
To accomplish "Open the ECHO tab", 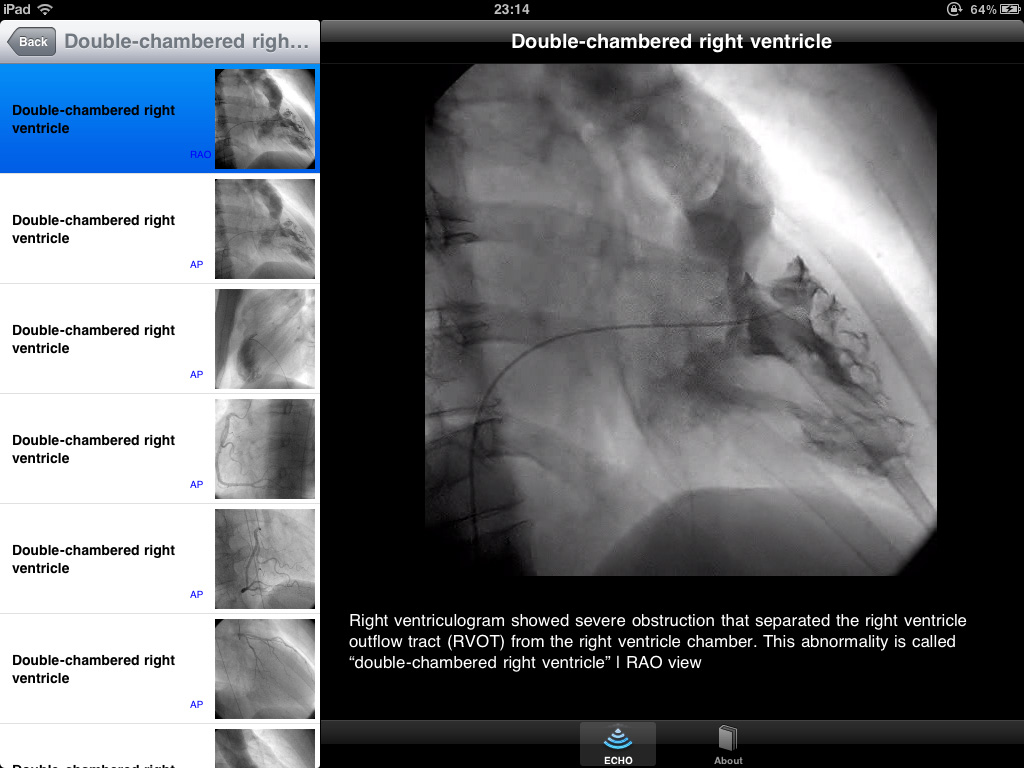I will click(618, 744).
